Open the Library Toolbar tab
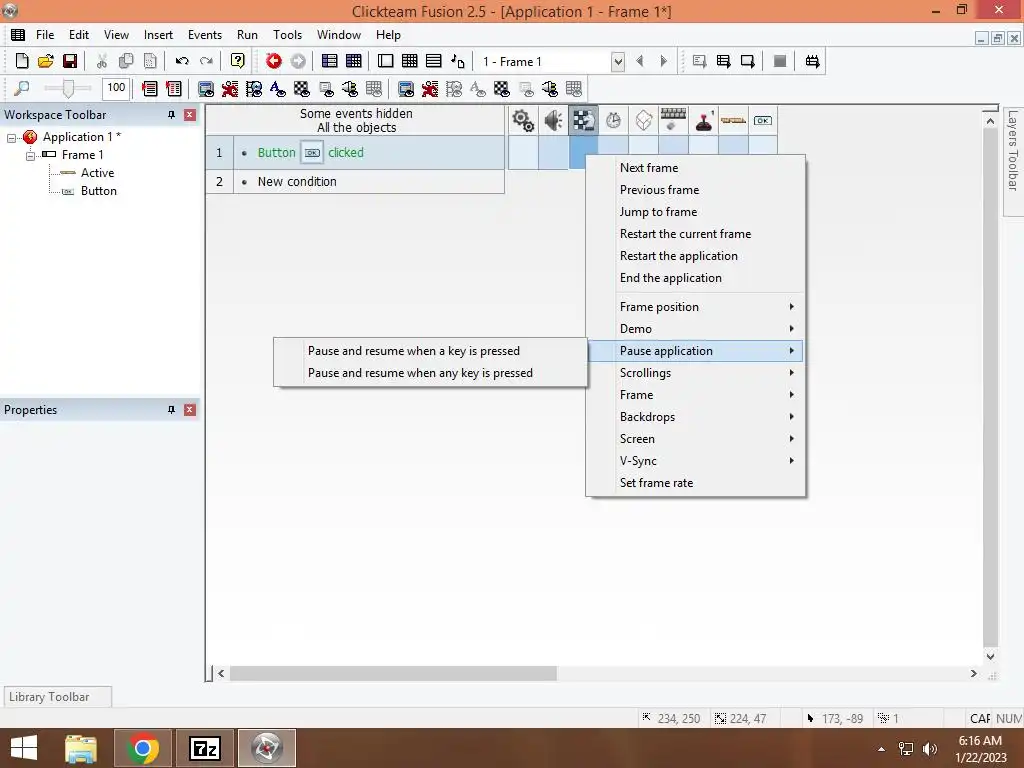The height and width of the screenshot is (768, 1024). tap(57, 697)
